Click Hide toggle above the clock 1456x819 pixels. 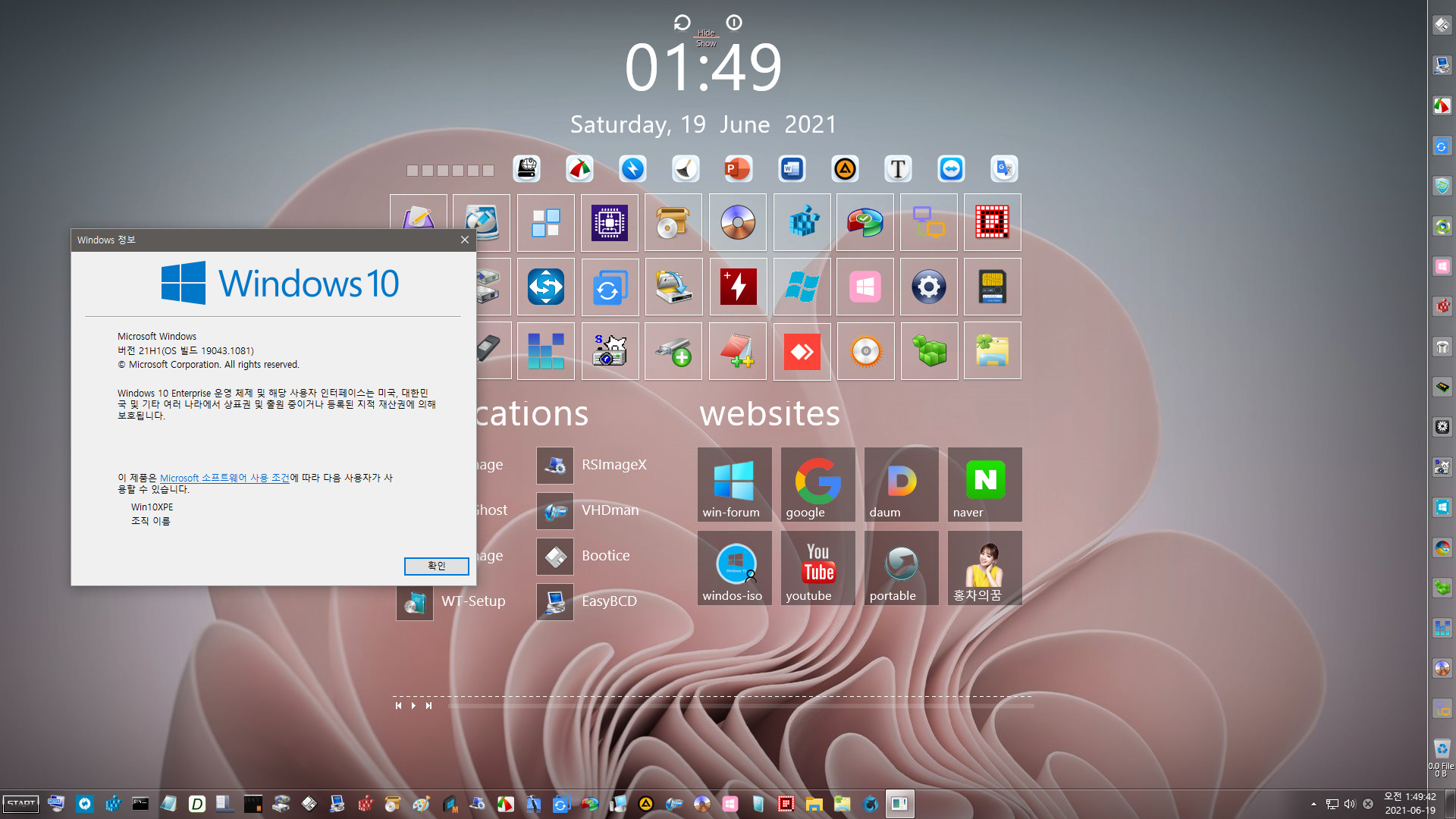[706, 33]
